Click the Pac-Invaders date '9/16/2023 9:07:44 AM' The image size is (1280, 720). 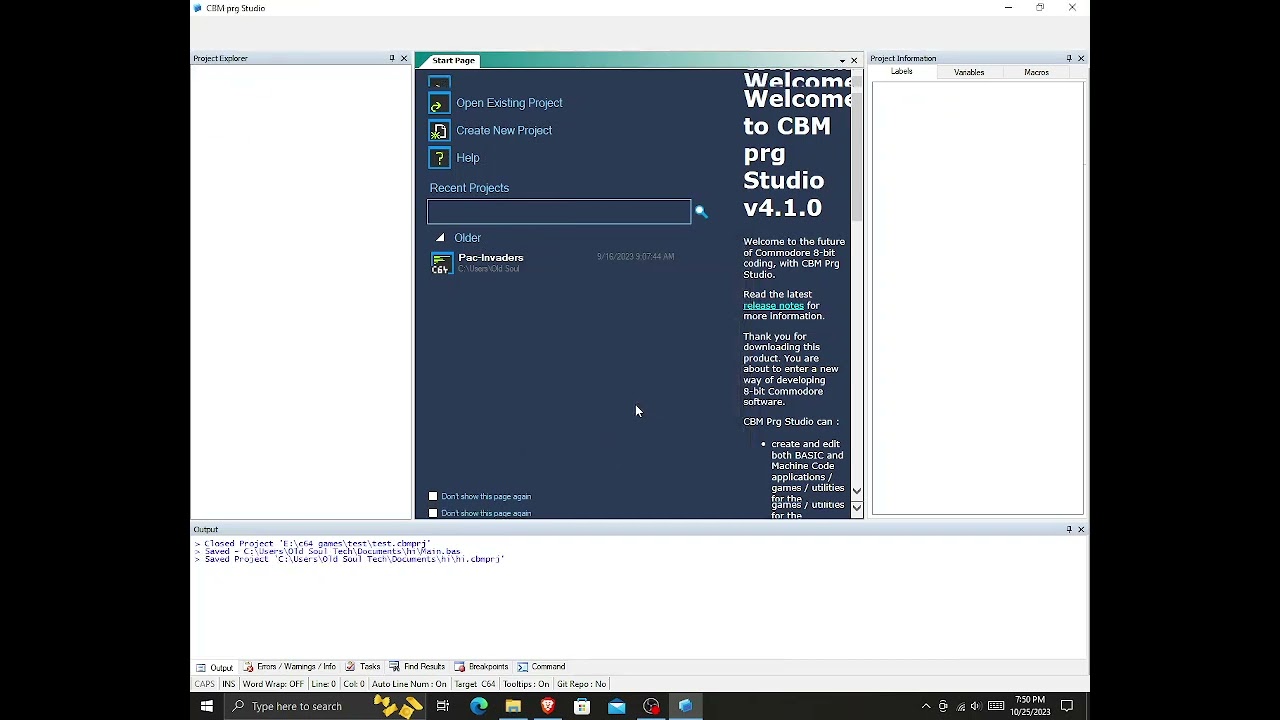[x=635, y=257]
